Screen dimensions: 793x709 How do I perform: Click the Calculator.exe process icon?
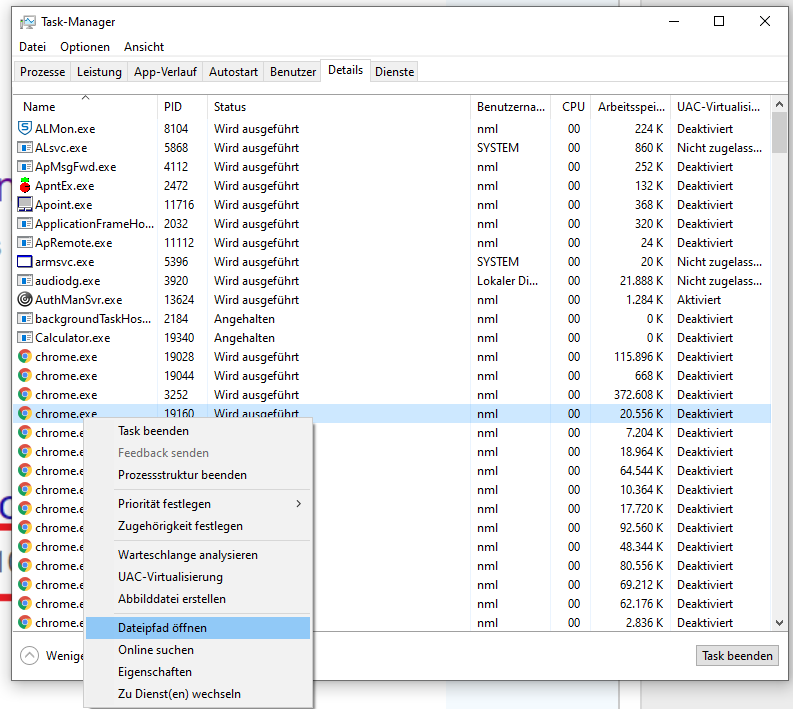point(25,337)
